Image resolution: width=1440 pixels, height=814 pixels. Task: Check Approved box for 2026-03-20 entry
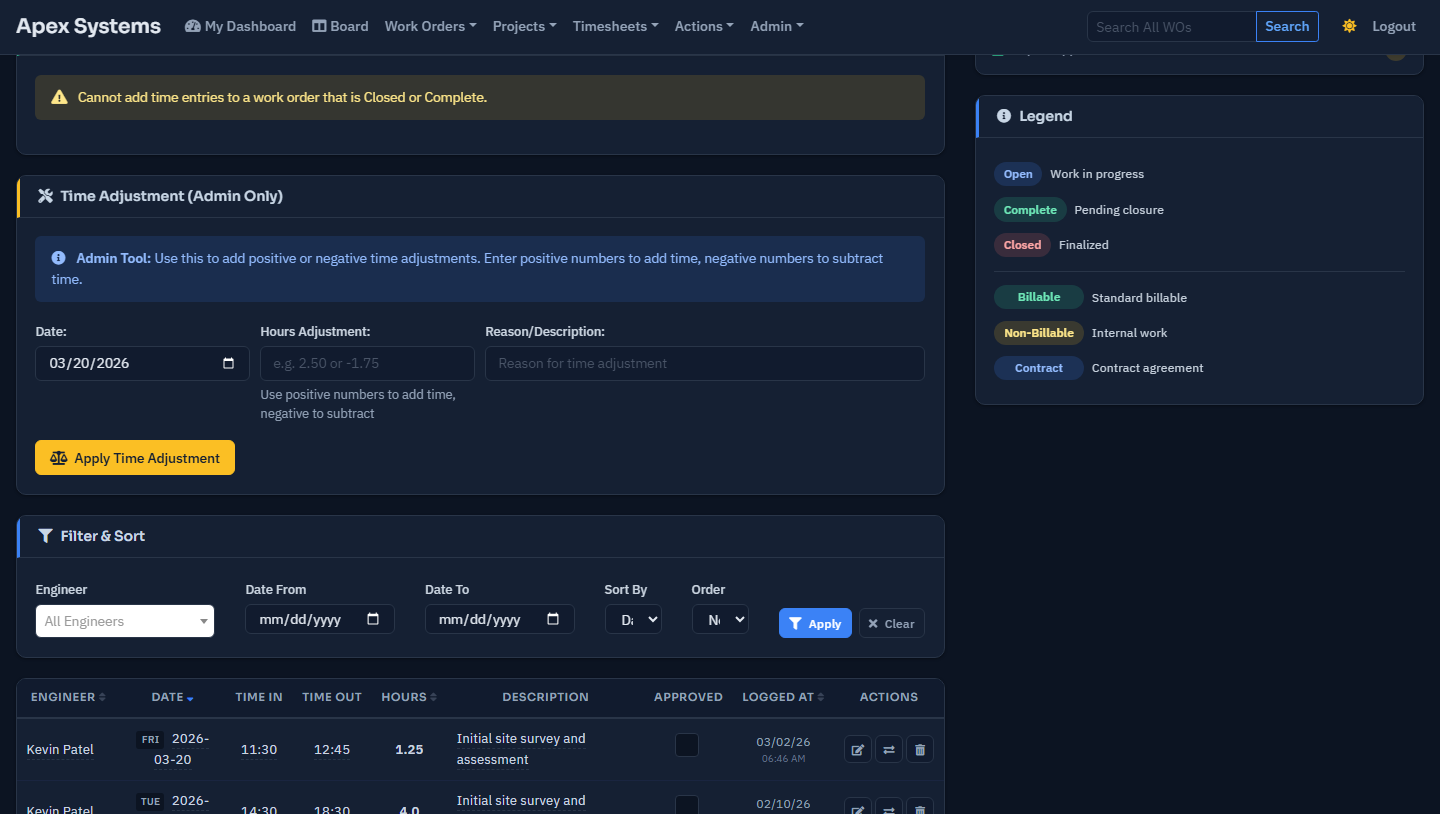click(687, 745)
